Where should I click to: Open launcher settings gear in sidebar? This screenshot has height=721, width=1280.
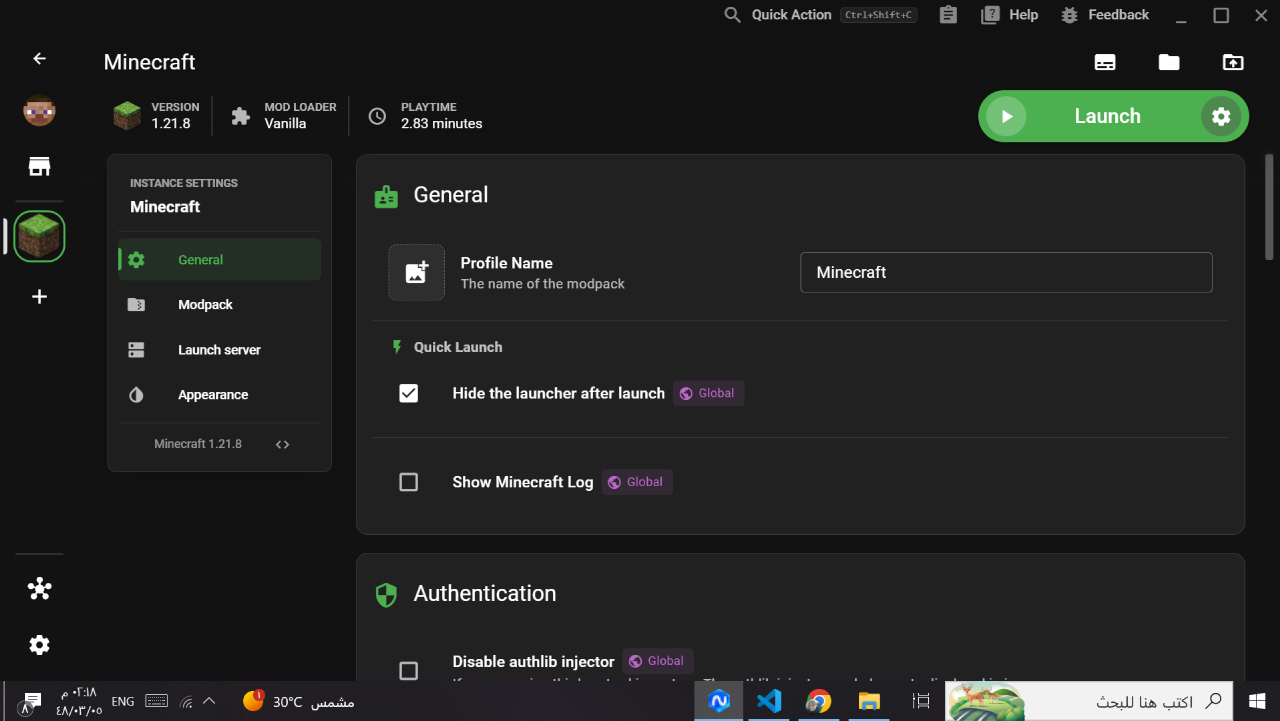39,645
